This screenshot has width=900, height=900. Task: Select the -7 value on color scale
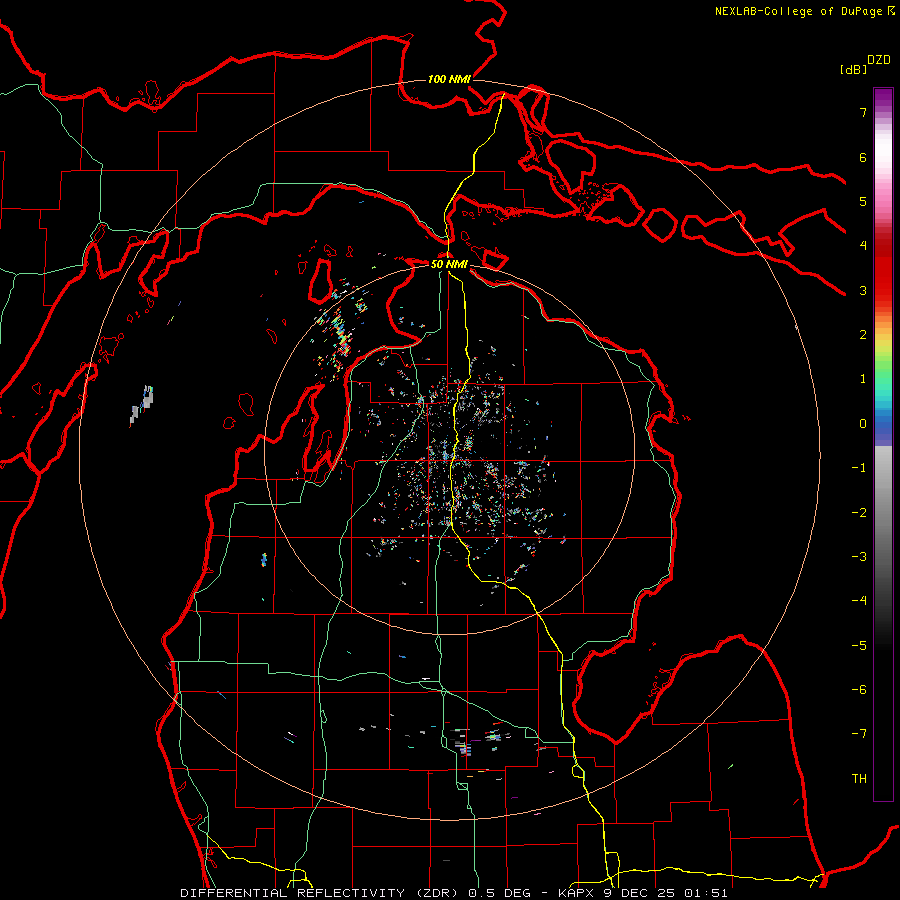[x=859, y=734]
